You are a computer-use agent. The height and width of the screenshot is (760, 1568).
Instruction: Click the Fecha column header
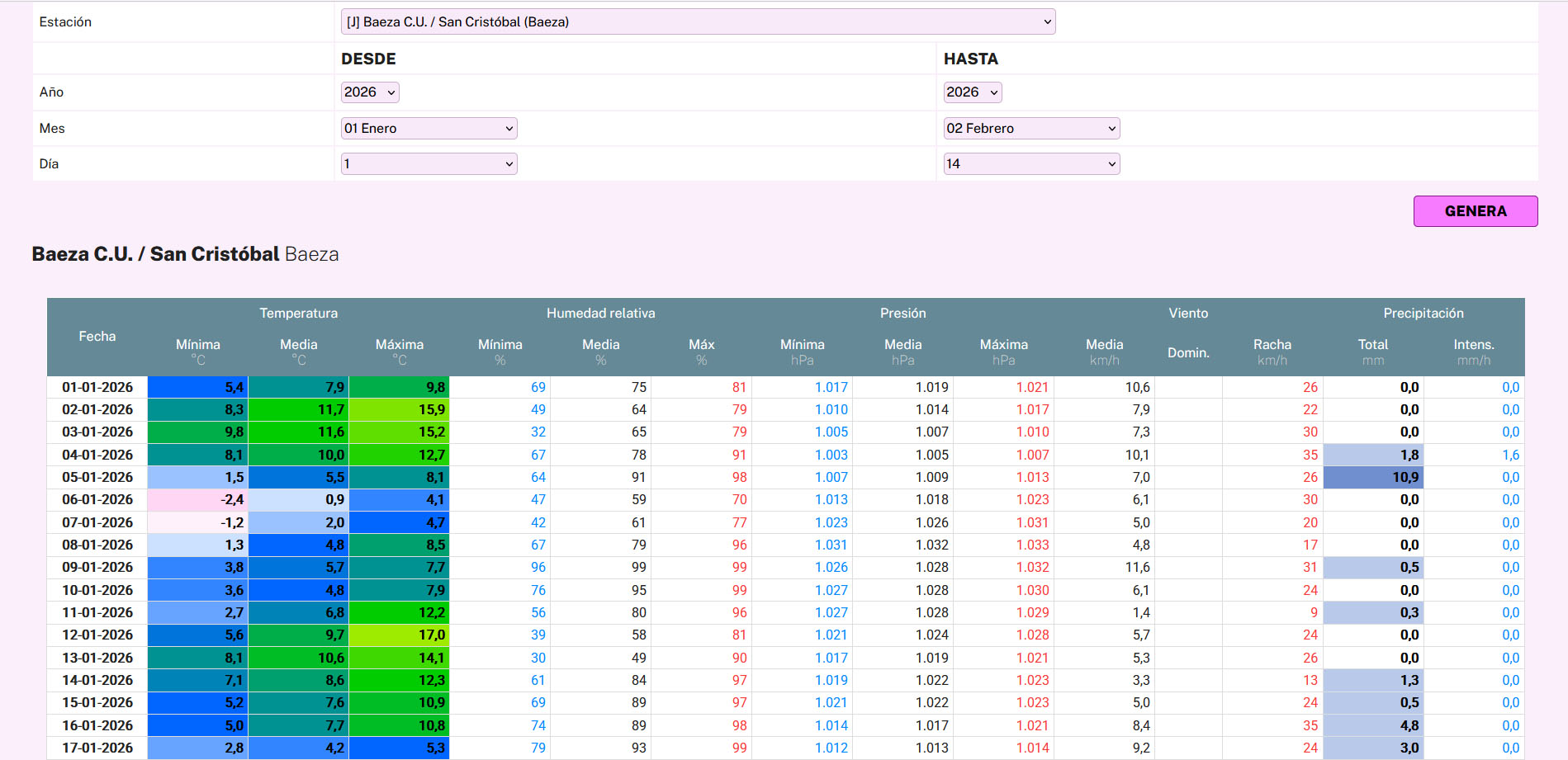pos(97,337)
